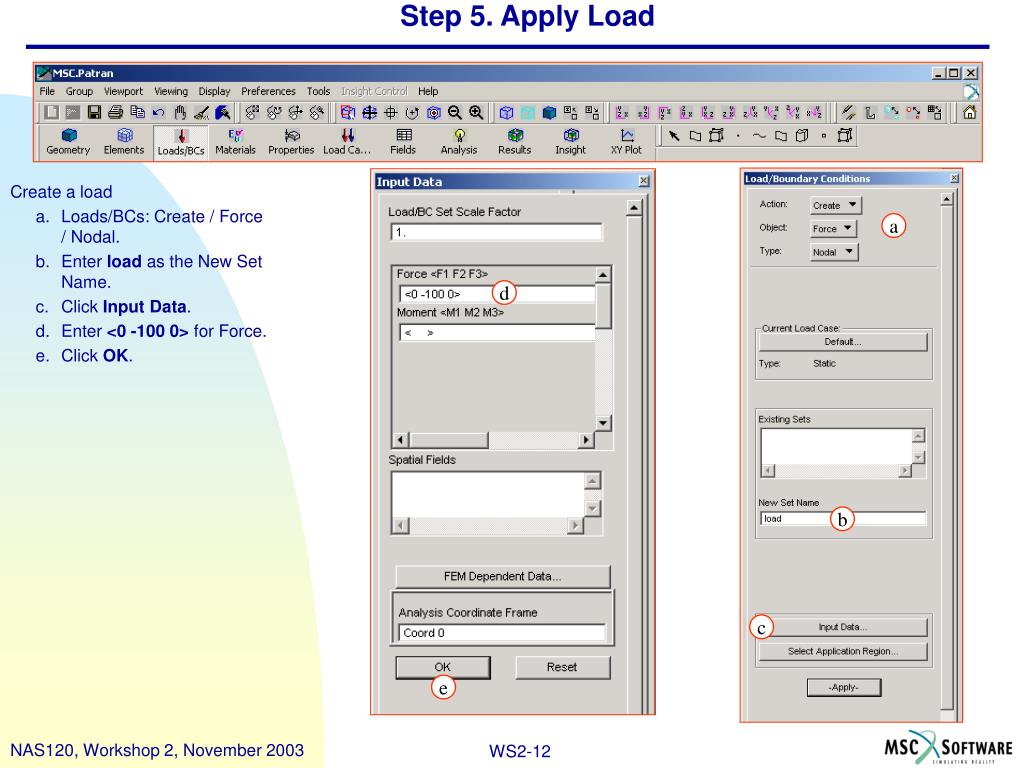Screen dimensions: 1024x768
Task: Open the Help menu
Action: [x=428, y=91]
